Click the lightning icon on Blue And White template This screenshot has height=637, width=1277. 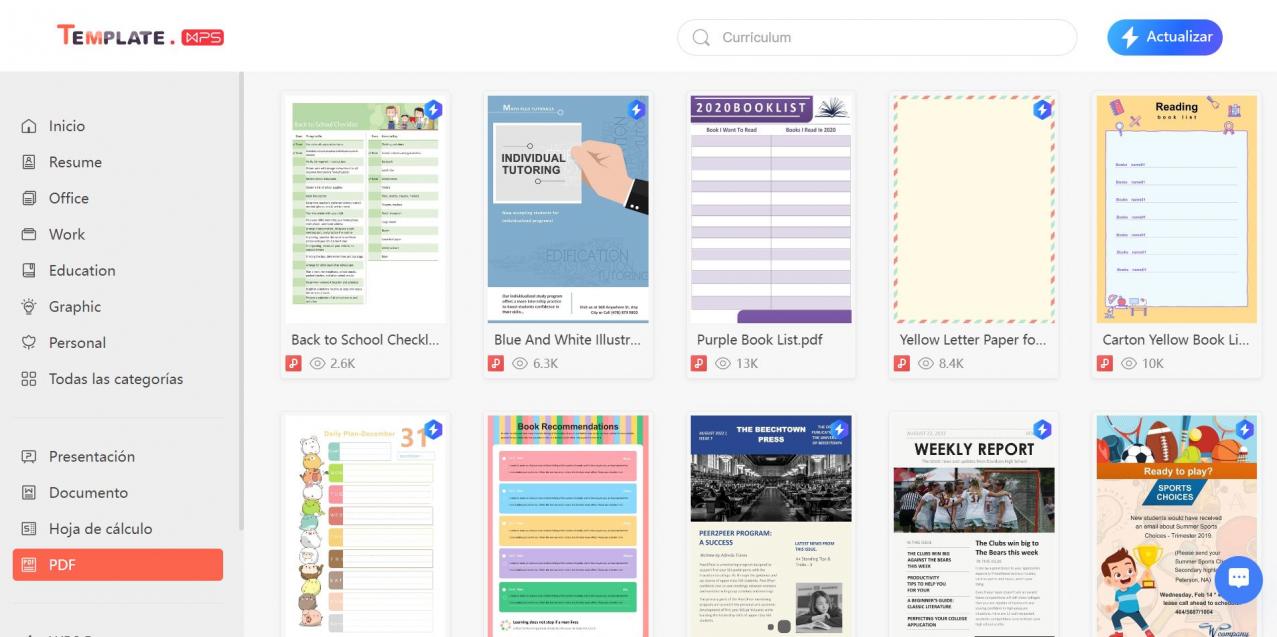[634, 111]
